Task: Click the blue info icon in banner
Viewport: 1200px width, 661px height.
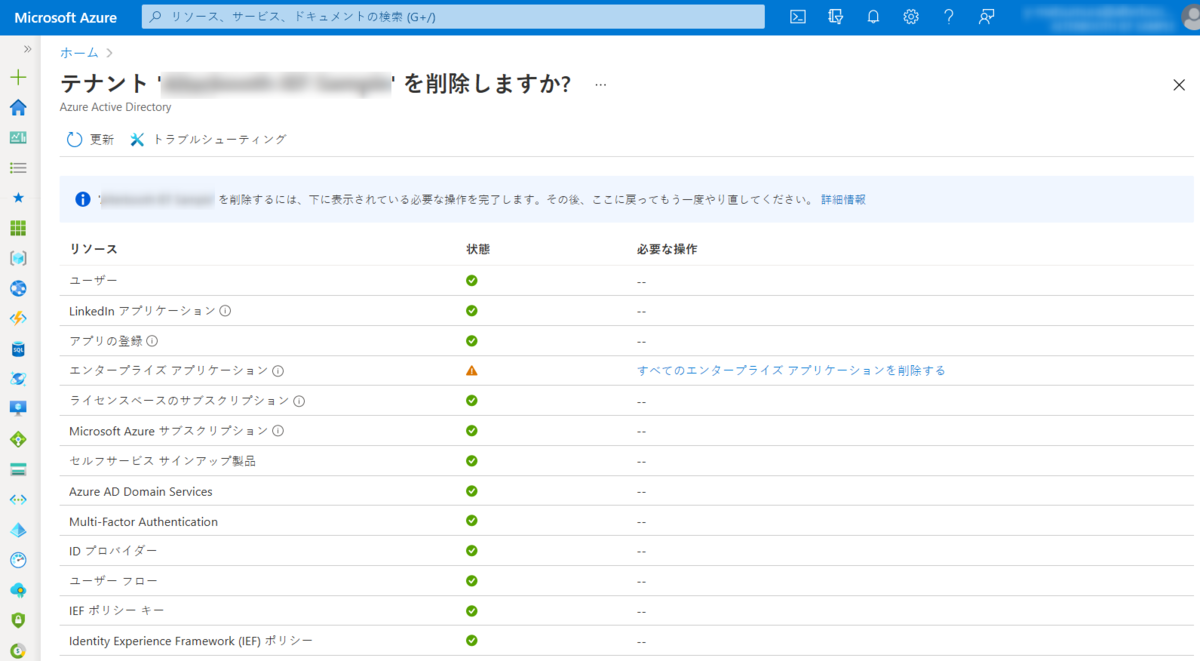Action: (x=84, y=200)
